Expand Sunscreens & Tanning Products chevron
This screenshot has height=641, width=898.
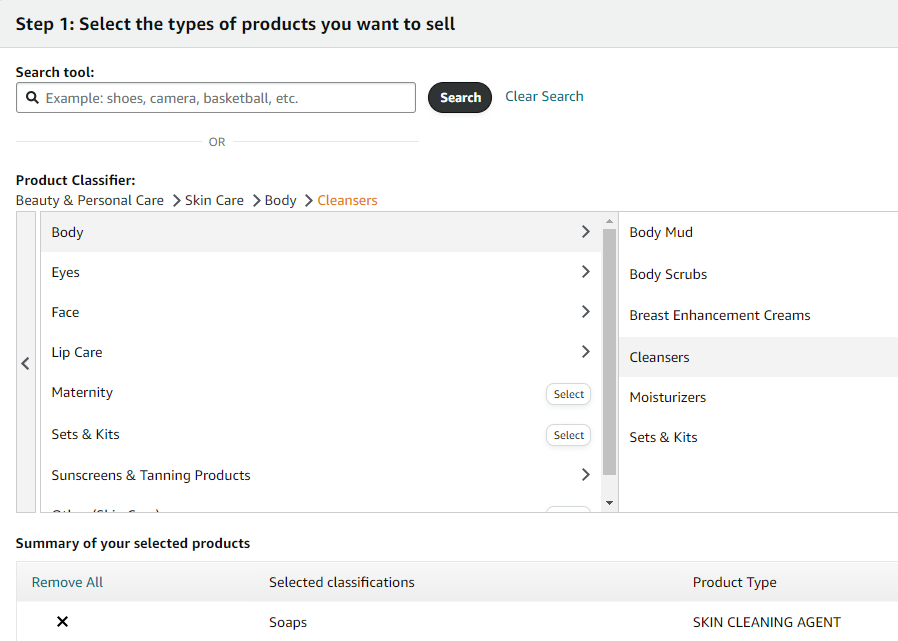click(x=585, y=475)
